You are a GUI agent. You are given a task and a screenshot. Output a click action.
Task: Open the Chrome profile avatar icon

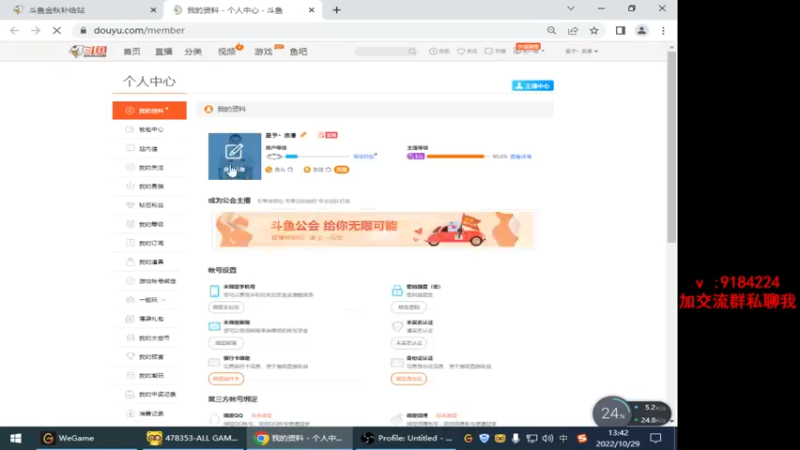(x=642, y=31)
